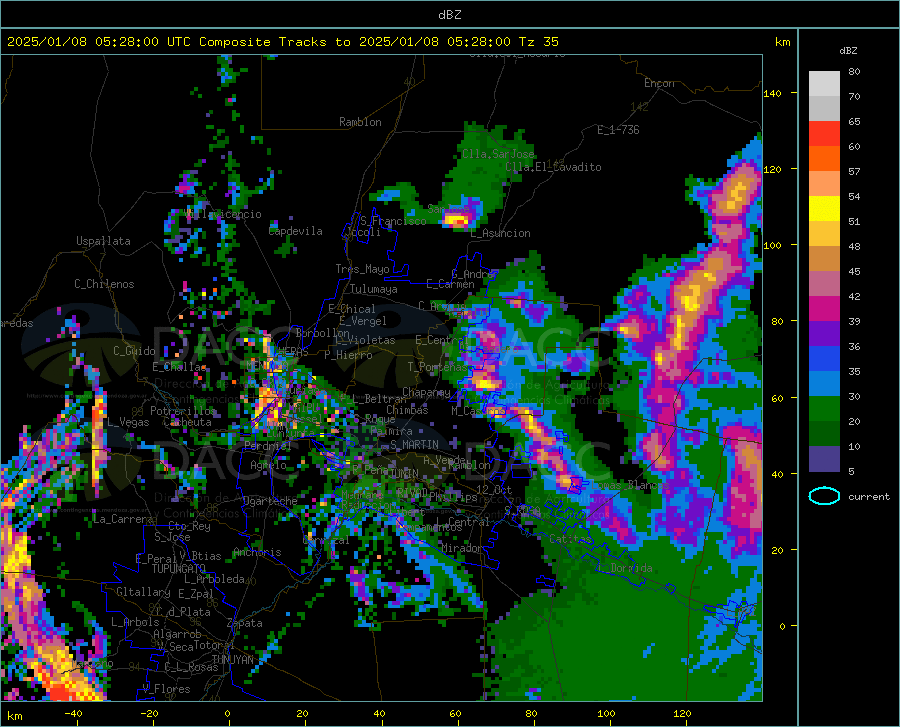
Task: Select the 'Tz 35' threshold text in header
Action: click(538, 42)
